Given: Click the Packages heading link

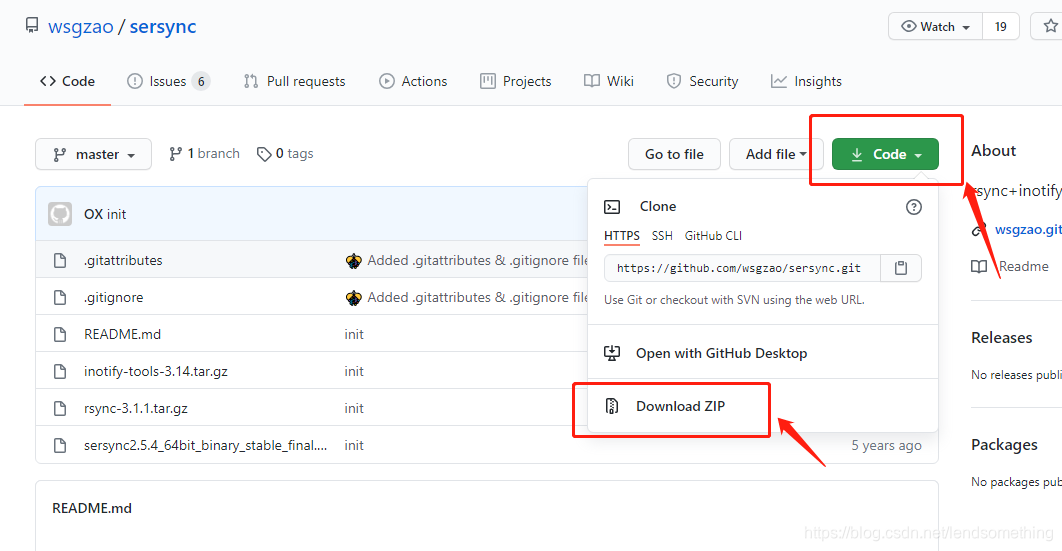Looking at the screenshot, I should point(1004,444).
